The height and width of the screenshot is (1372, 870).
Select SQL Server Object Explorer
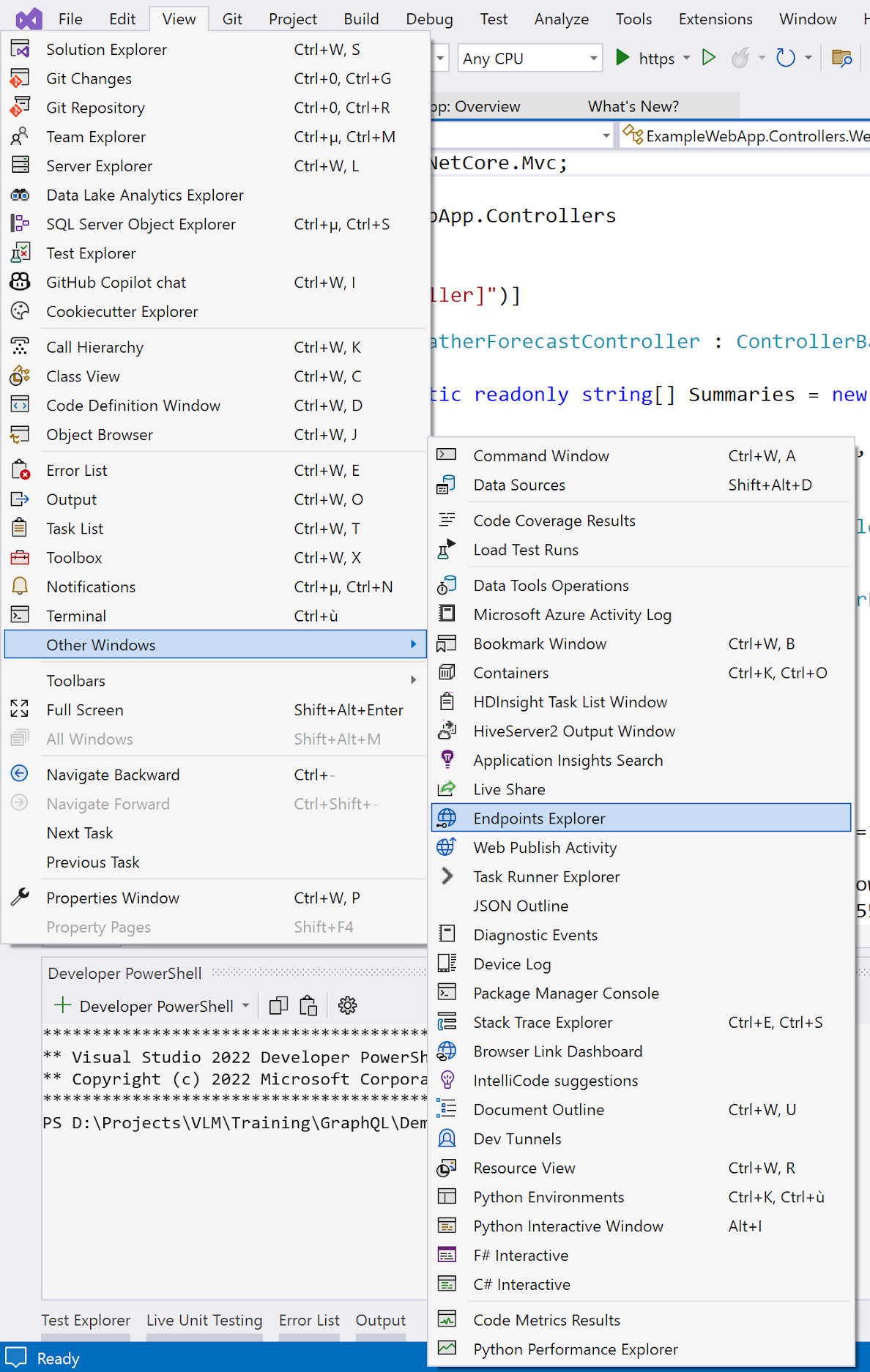(215, 224)
